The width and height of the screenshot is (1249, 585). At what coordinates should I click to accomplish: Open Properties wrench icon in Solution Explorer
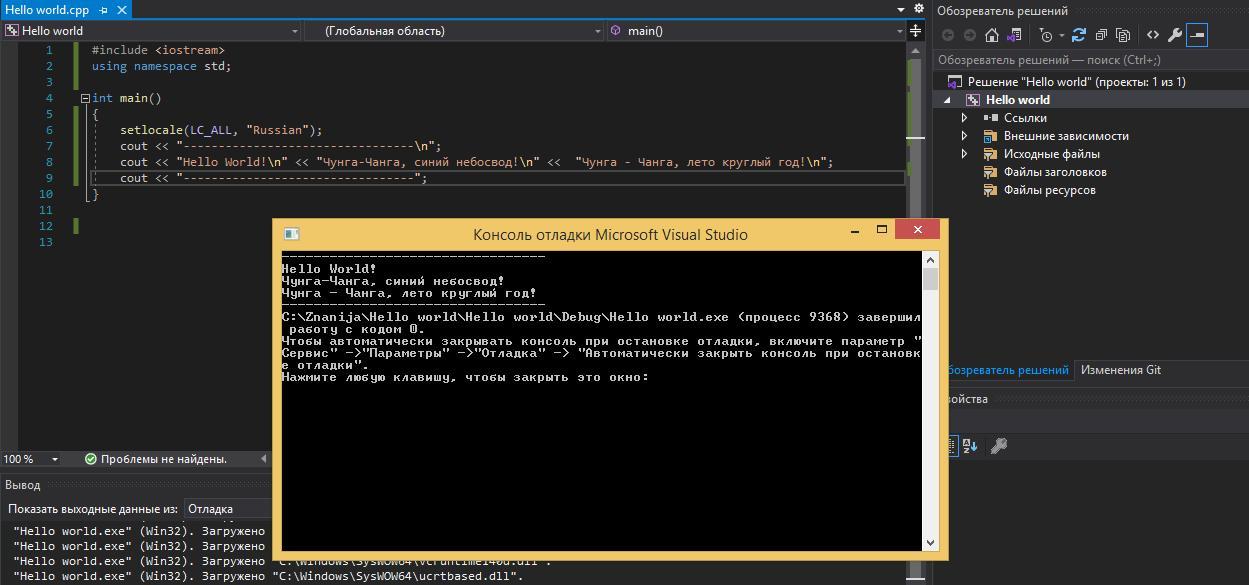tap(1175, 35)
